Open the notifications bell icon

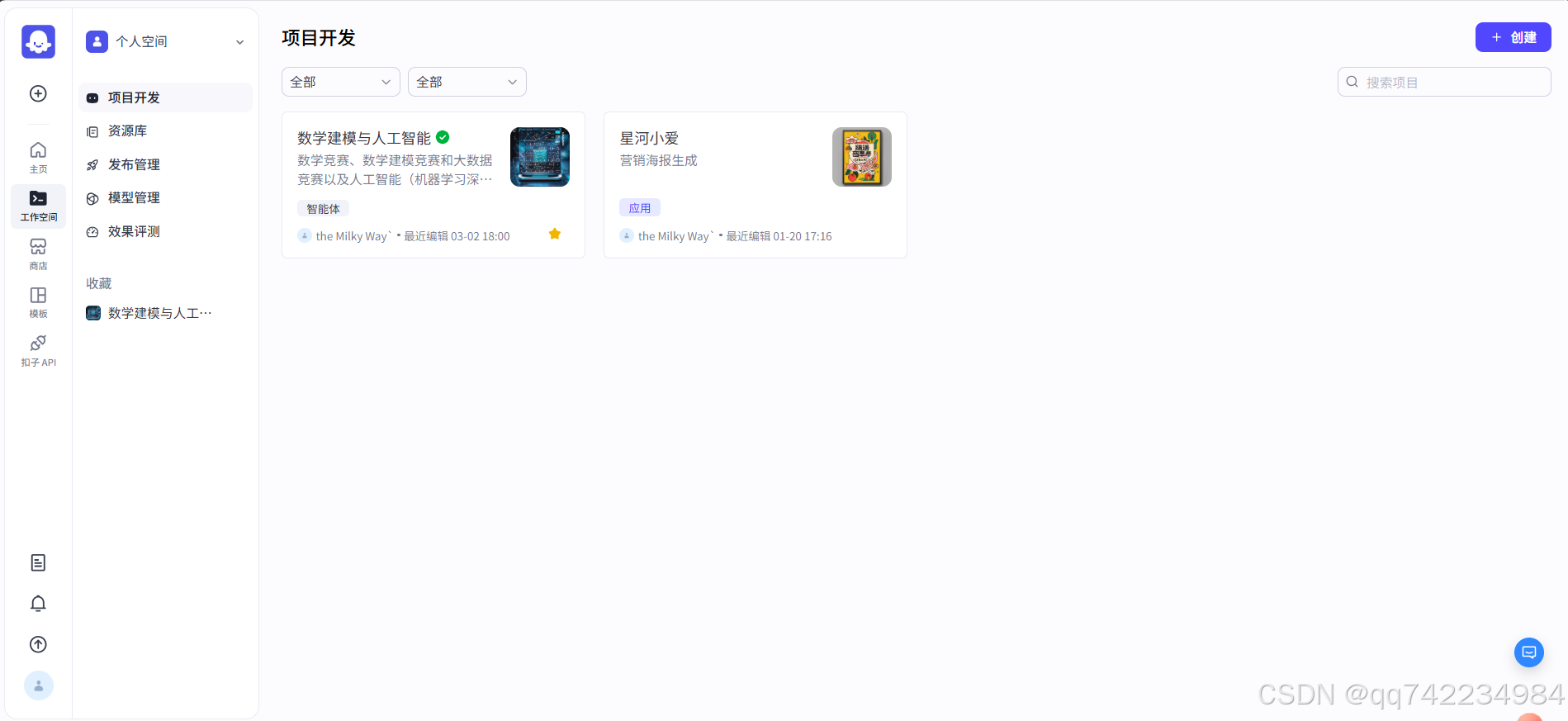tap(38, 604)
